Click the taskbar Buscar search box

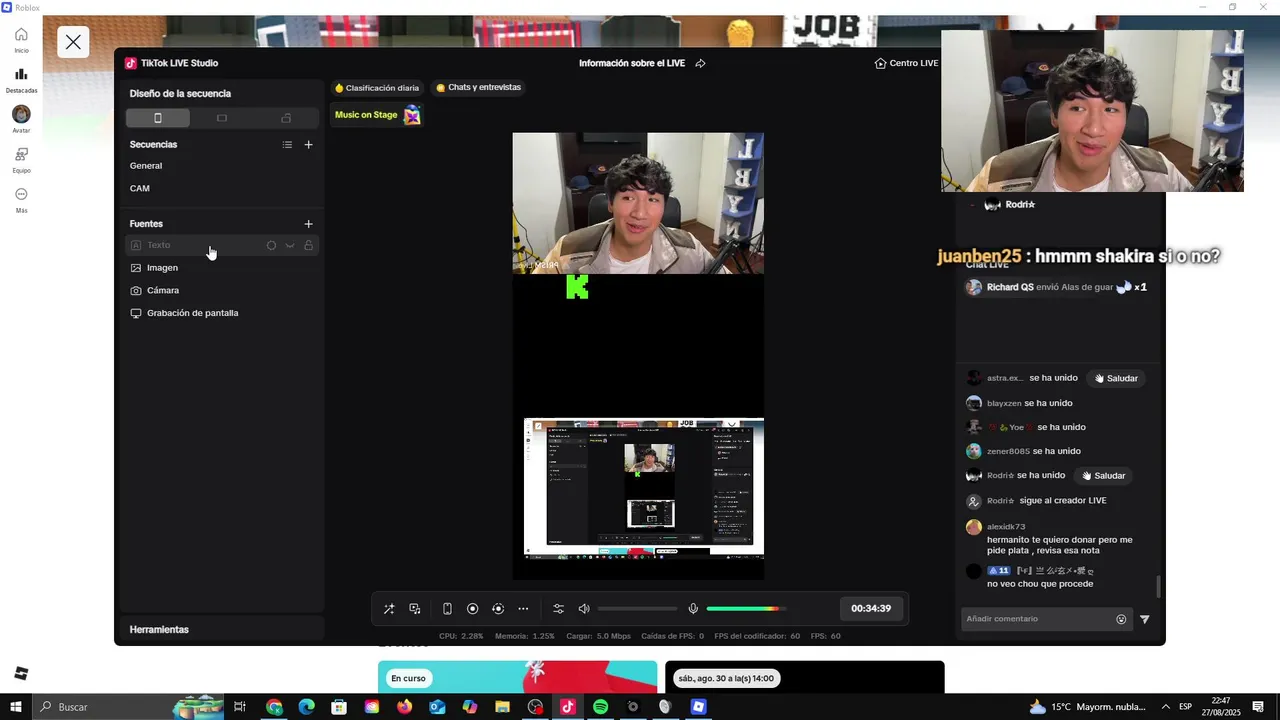[128, 707]
